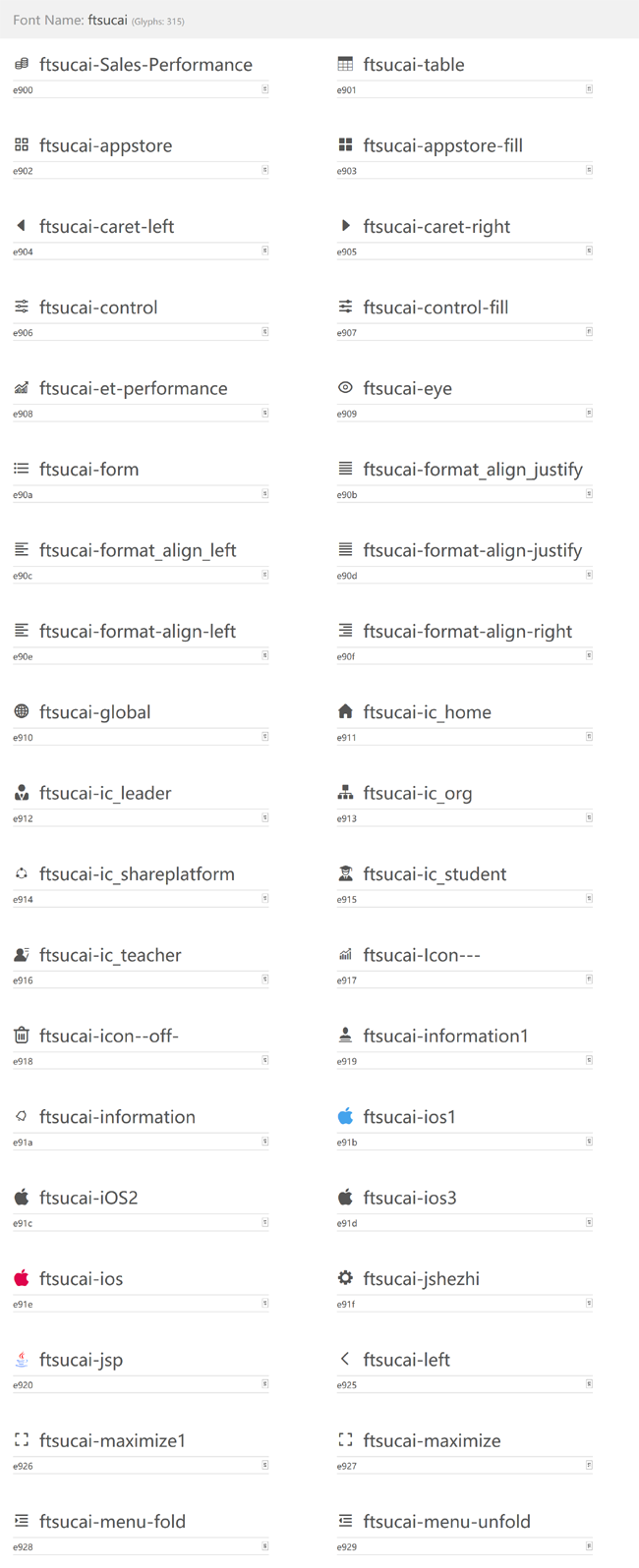The width and height of the screenshot is (639, 1568).
Task: Choose the ftsucai-caret-left arrow icon
Action: pyautogui.click(x=21, y=226)
